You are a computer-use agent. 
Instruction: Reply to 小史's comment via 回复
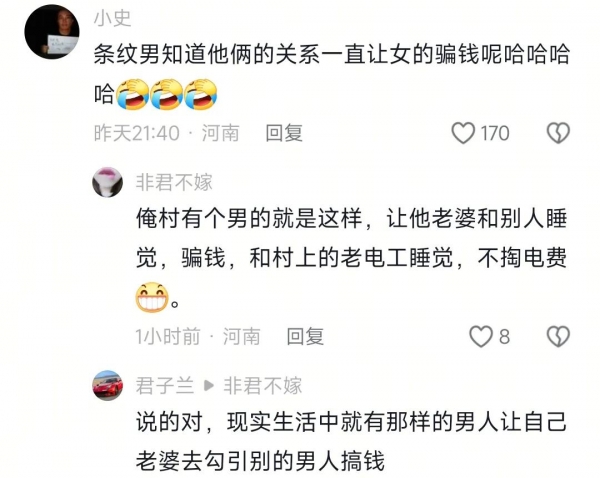284,133
